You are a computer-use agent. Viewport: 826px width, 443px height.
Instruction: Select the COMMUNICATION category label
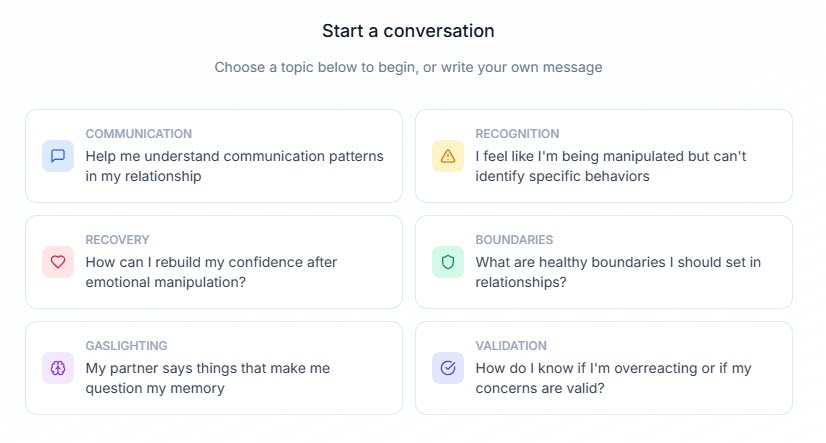(x=139, y=134)
